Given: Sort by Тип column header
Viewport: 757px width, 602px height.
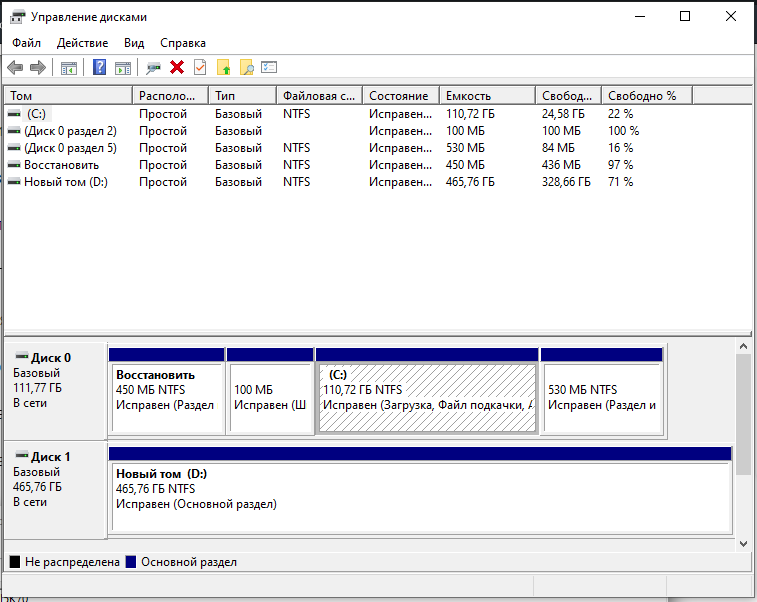Looking at the screenshot, I should click(x=243, y=96).
